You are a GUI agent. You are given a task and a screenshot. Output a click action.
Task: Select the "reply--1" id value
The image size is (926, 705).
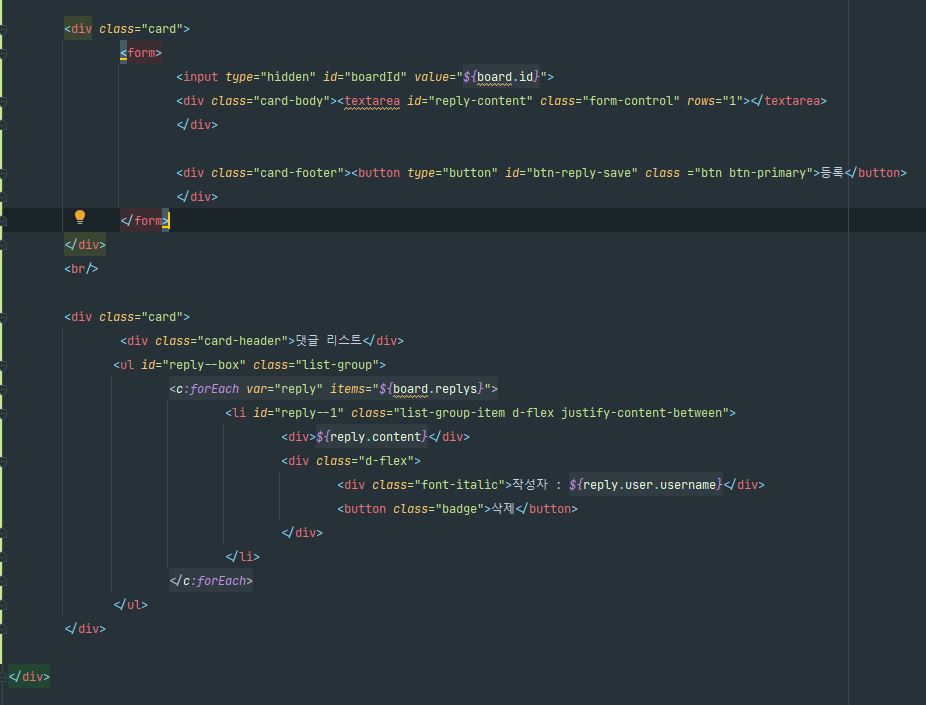tap(309, 413)
